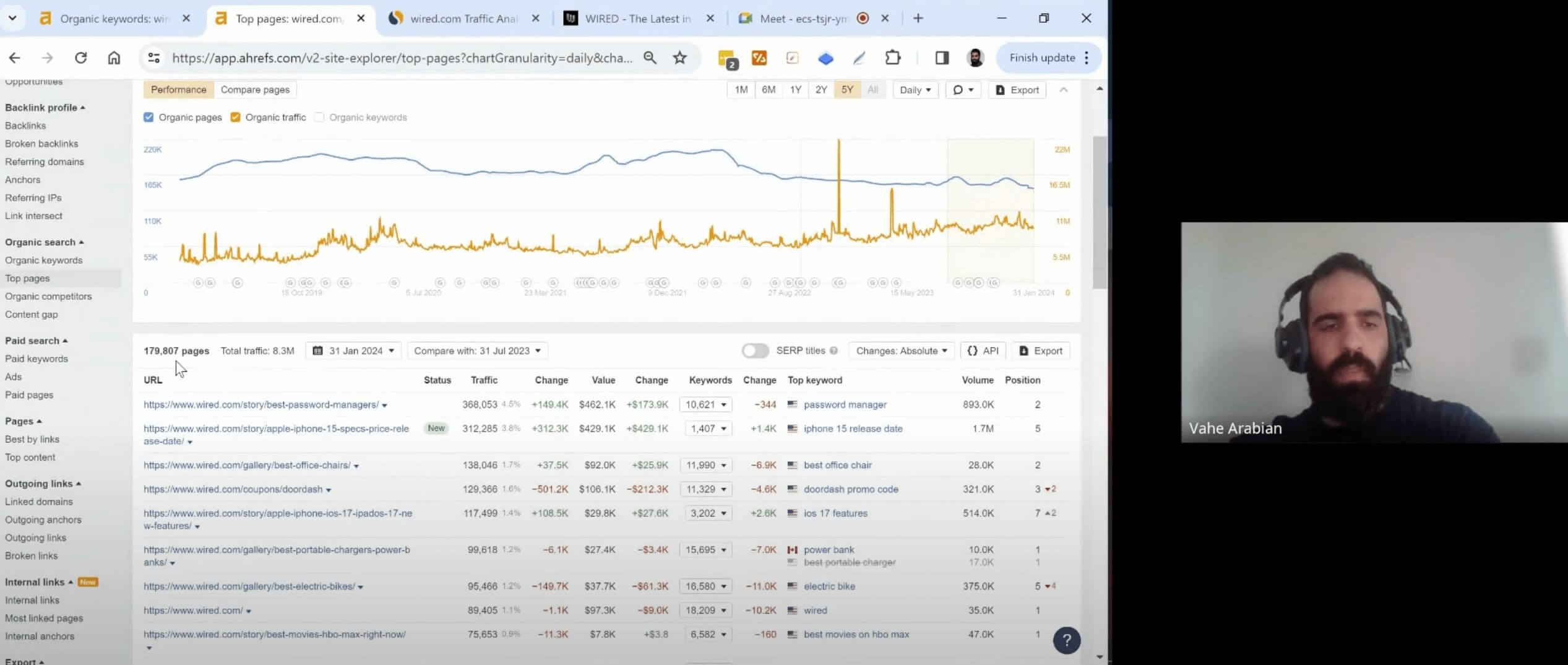Open the chart annotations comment icon
Screen dimensions: 1568x665
click(962, 90)
